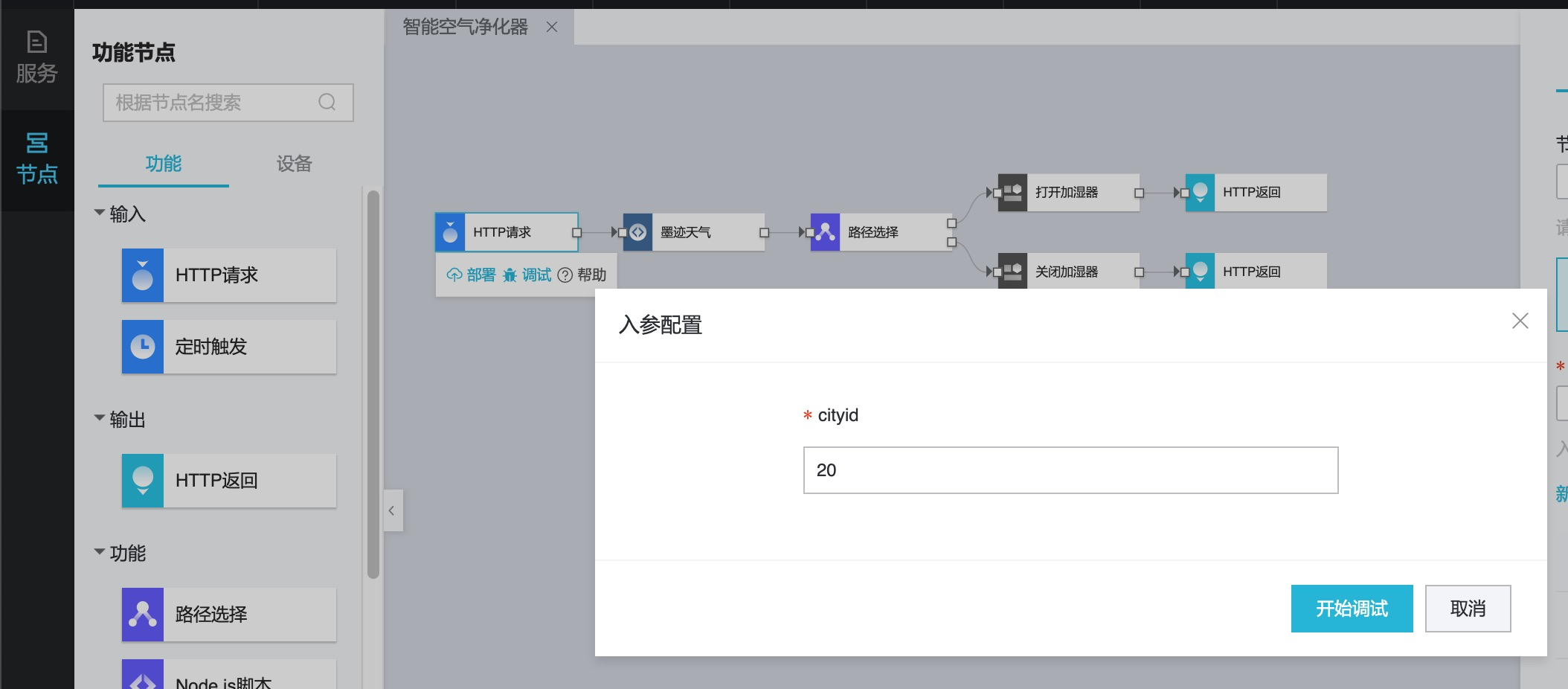Select the 打开加湿器 node on canvas
Screen dimensions: 1568x689
point(1067,193)
